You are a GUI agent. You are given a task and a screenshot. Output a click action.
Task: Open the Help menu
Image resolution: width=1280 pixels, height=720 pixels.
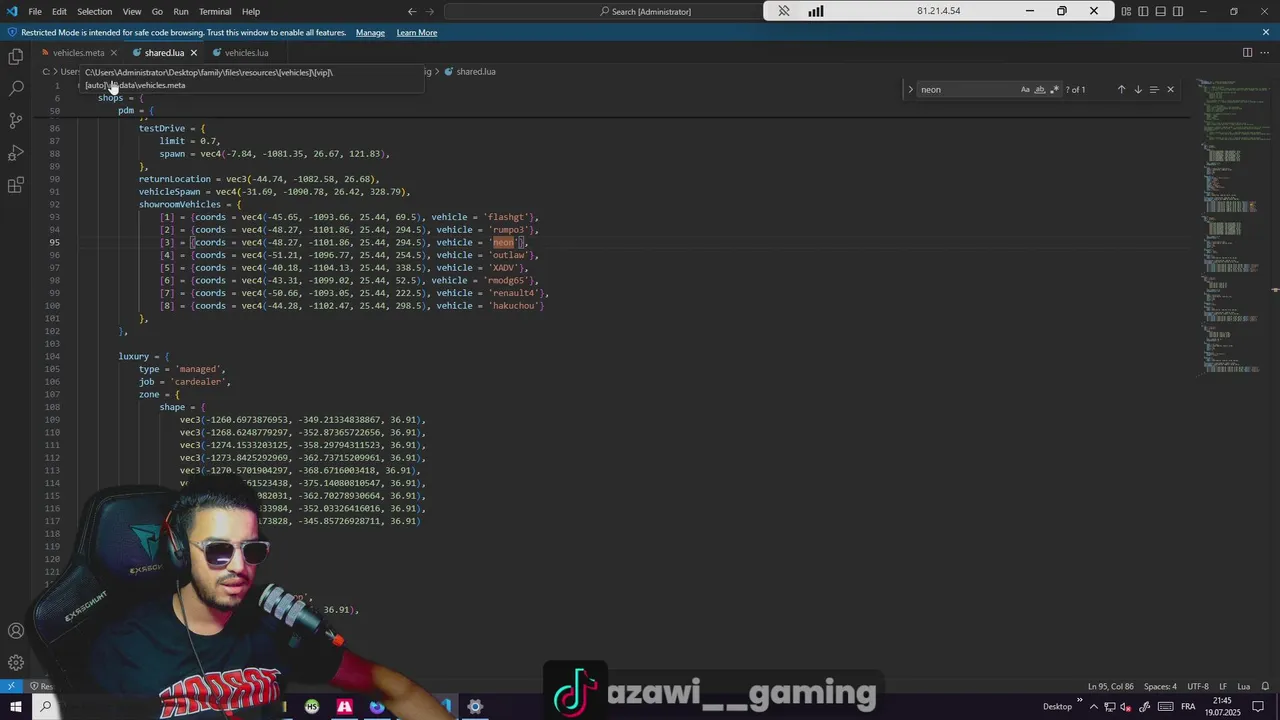[251, 11]
